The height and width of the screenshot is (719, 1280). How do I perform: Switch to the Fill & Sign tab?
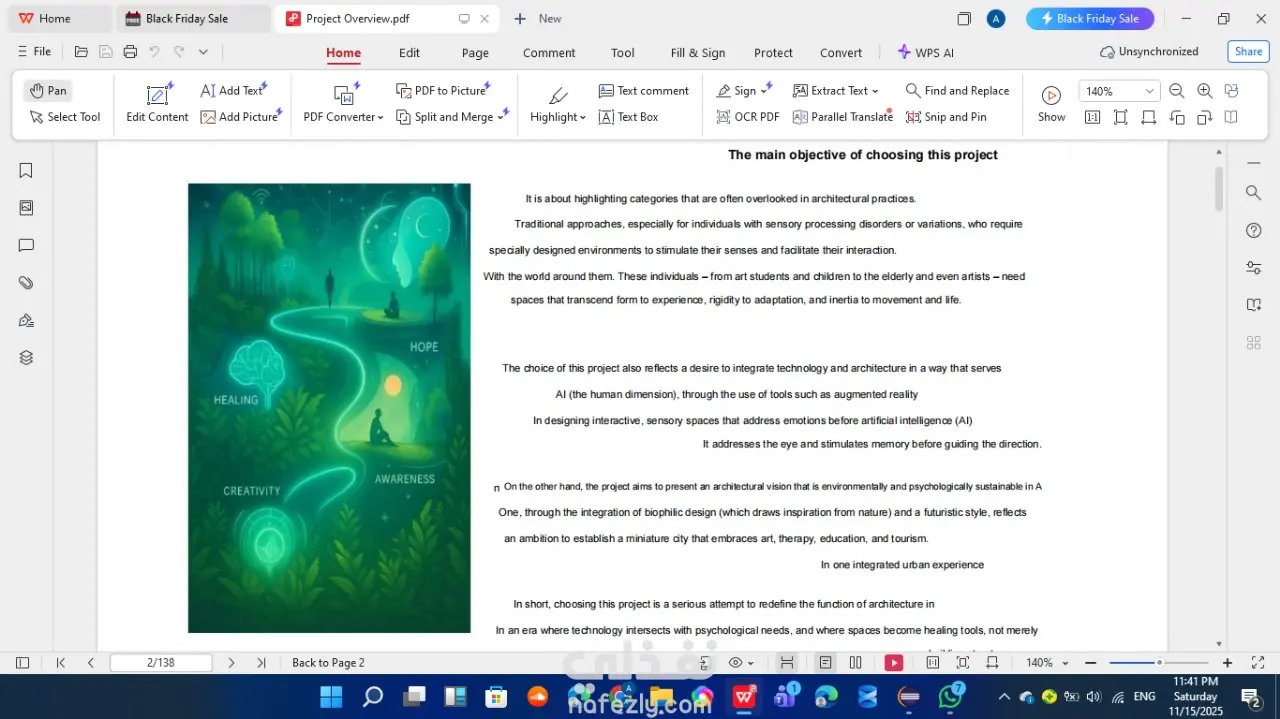tap(698, 53)
